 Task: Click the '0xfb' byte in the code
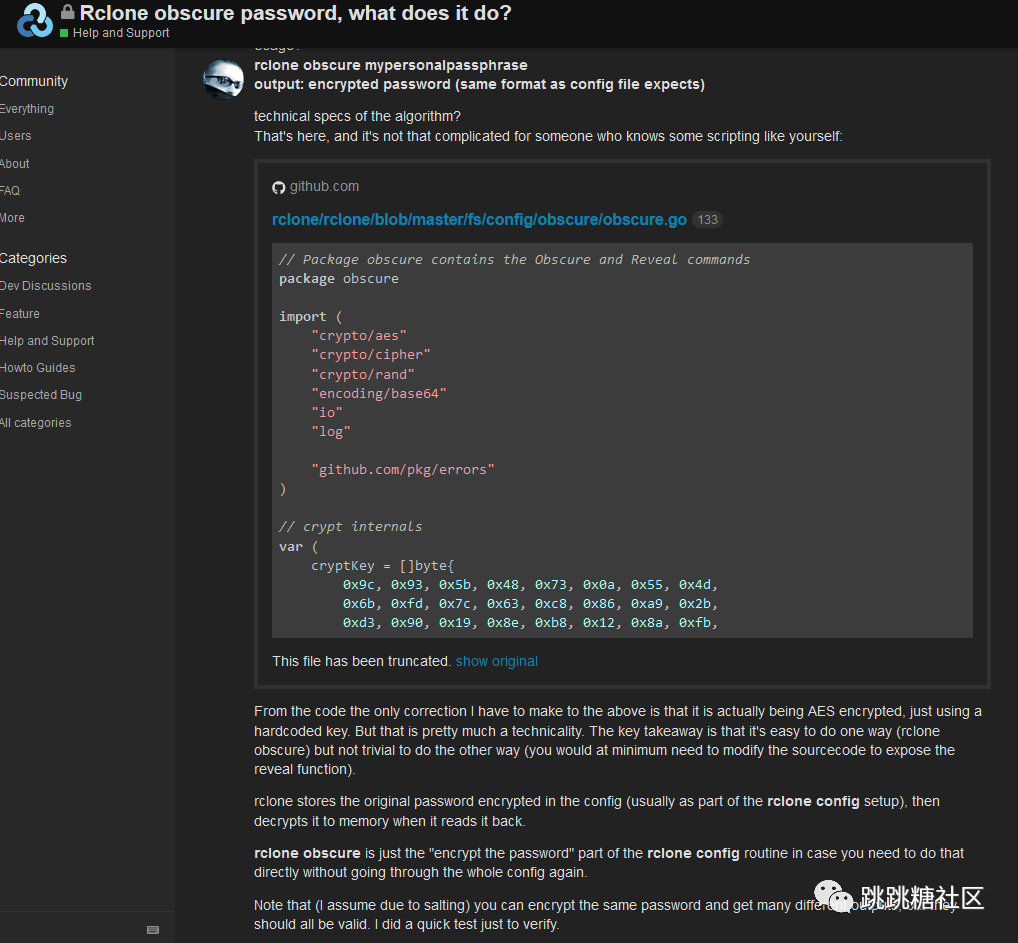(x=695, y=623)
